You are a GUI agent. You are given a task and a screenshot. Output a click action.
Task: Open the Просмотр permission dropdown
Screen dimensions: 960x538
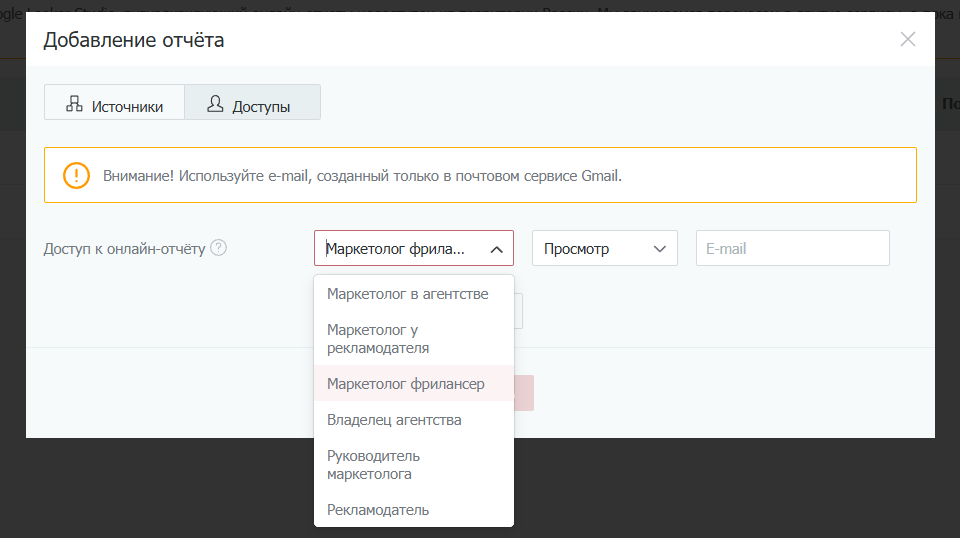click(x=604, y=248)
